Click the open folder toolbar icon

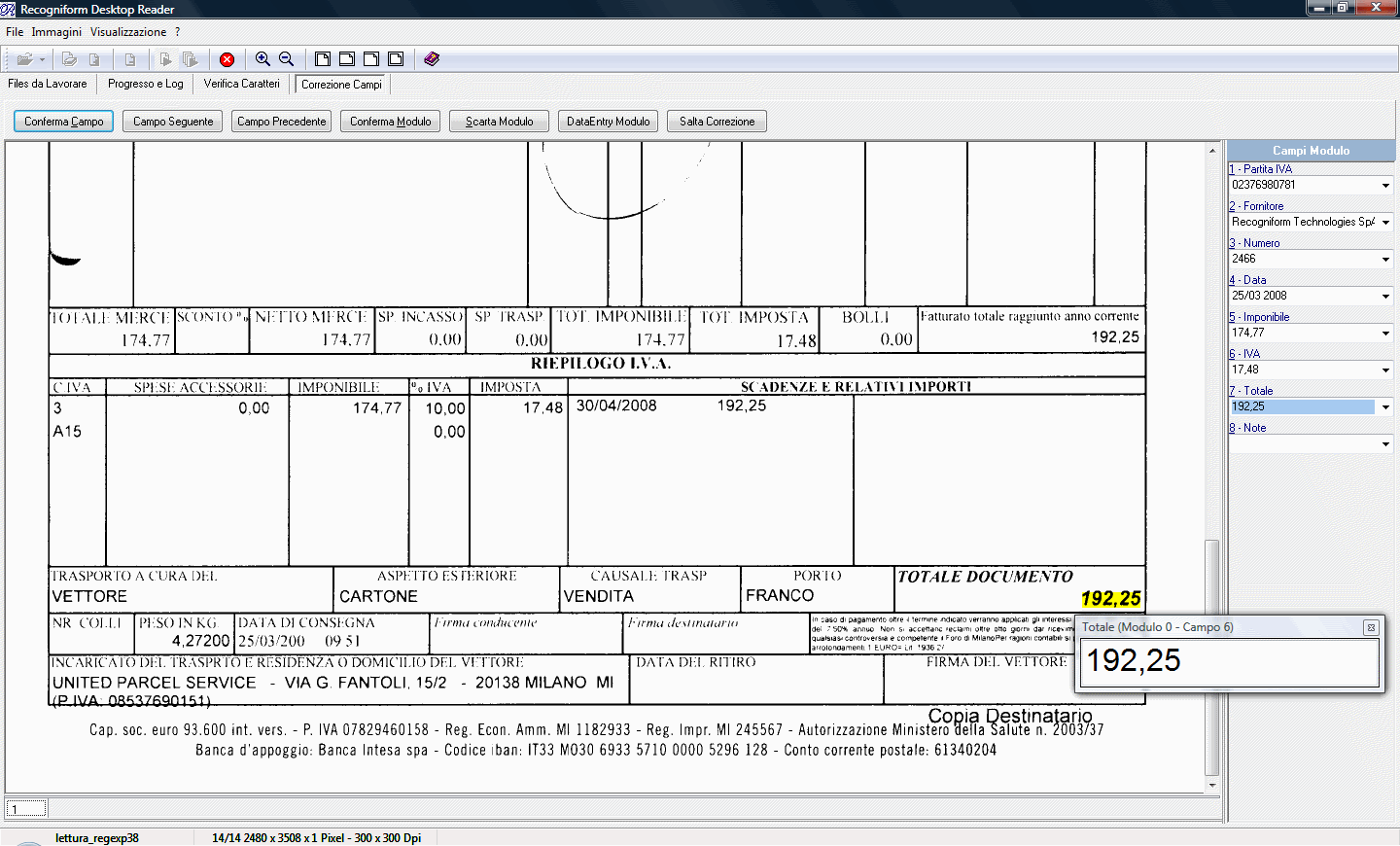(x=24, y=59)
